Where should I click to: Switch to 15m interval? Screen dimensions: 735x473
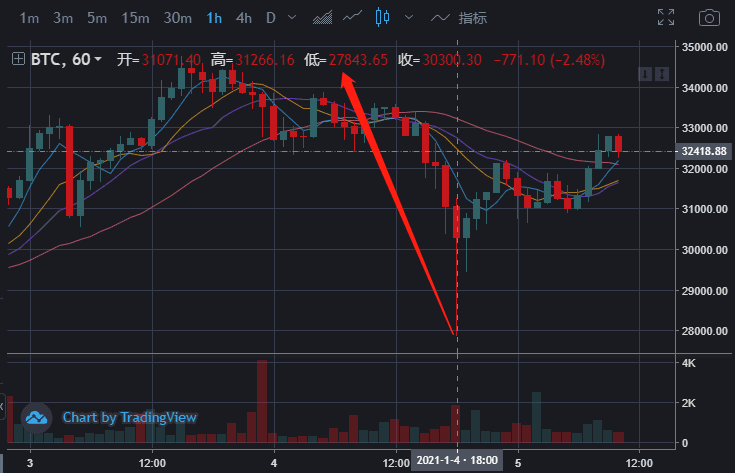click(135, 18)
